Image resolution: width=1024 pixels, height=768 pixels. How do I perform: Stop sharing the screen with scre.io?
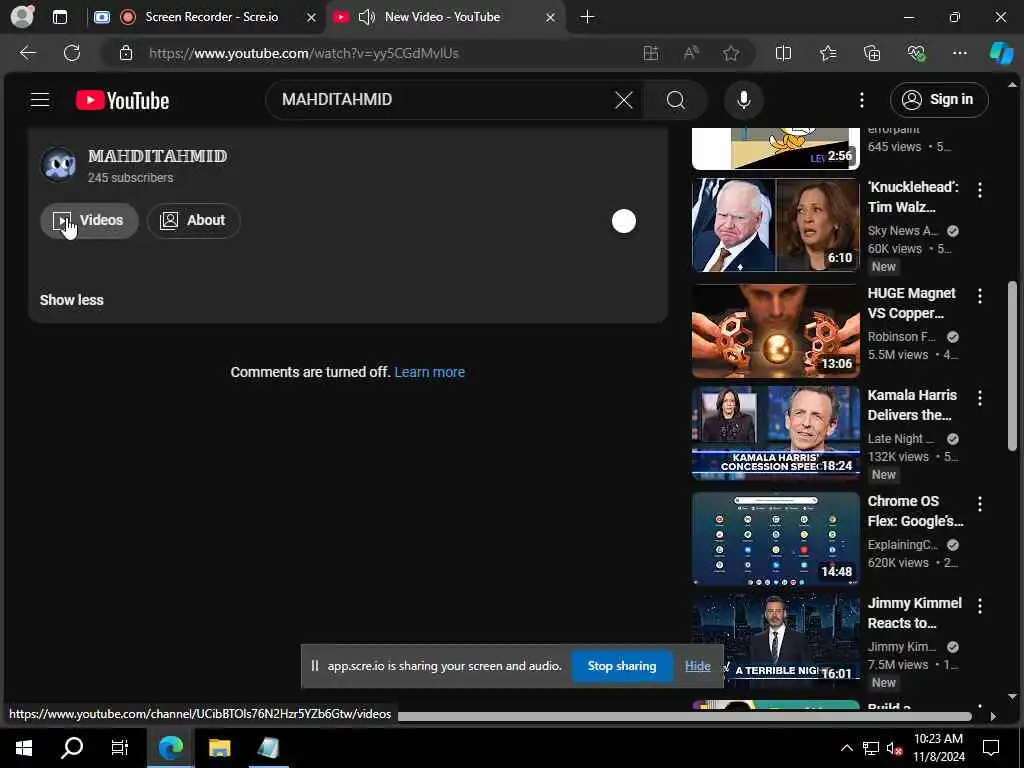tap(622, 666)
